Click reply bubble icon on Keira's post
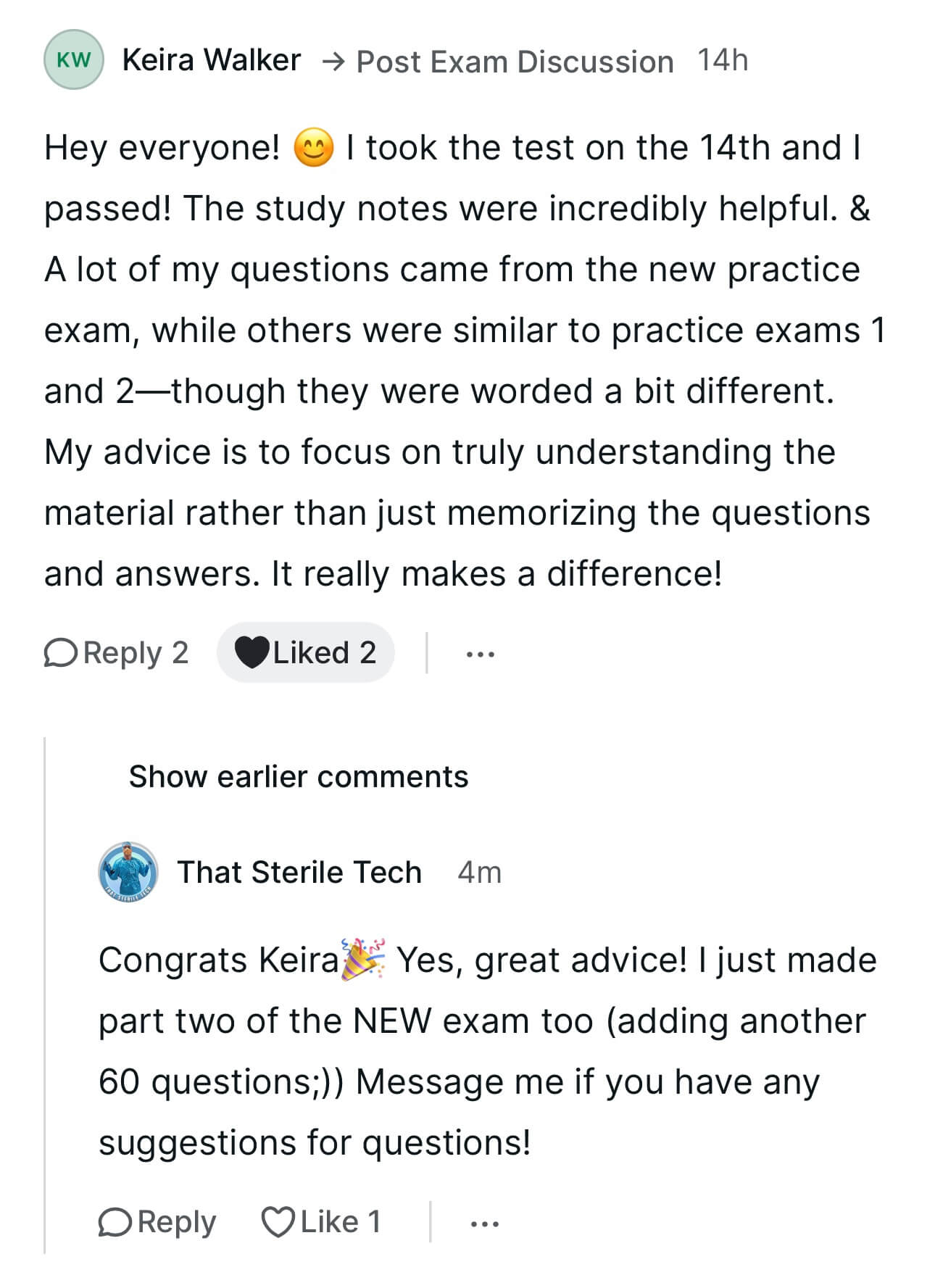The image size is (935, 1288). coord(61,652)
